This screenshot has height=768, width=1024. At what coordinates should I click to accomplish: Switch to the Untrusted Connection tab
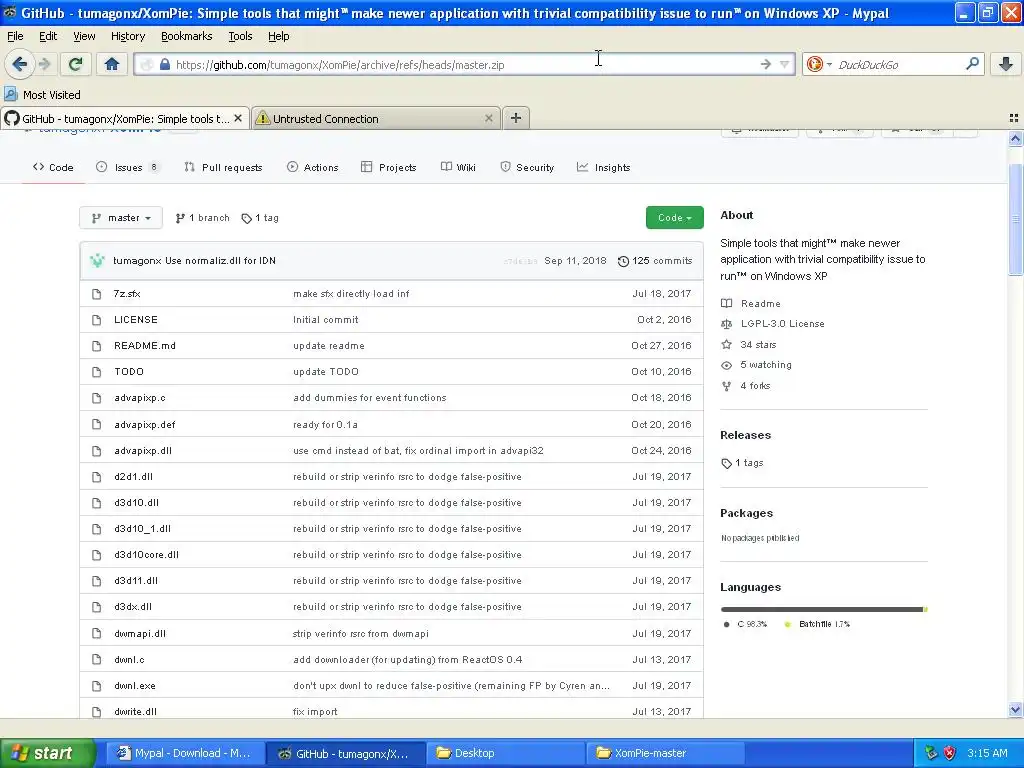pos(376,118)
